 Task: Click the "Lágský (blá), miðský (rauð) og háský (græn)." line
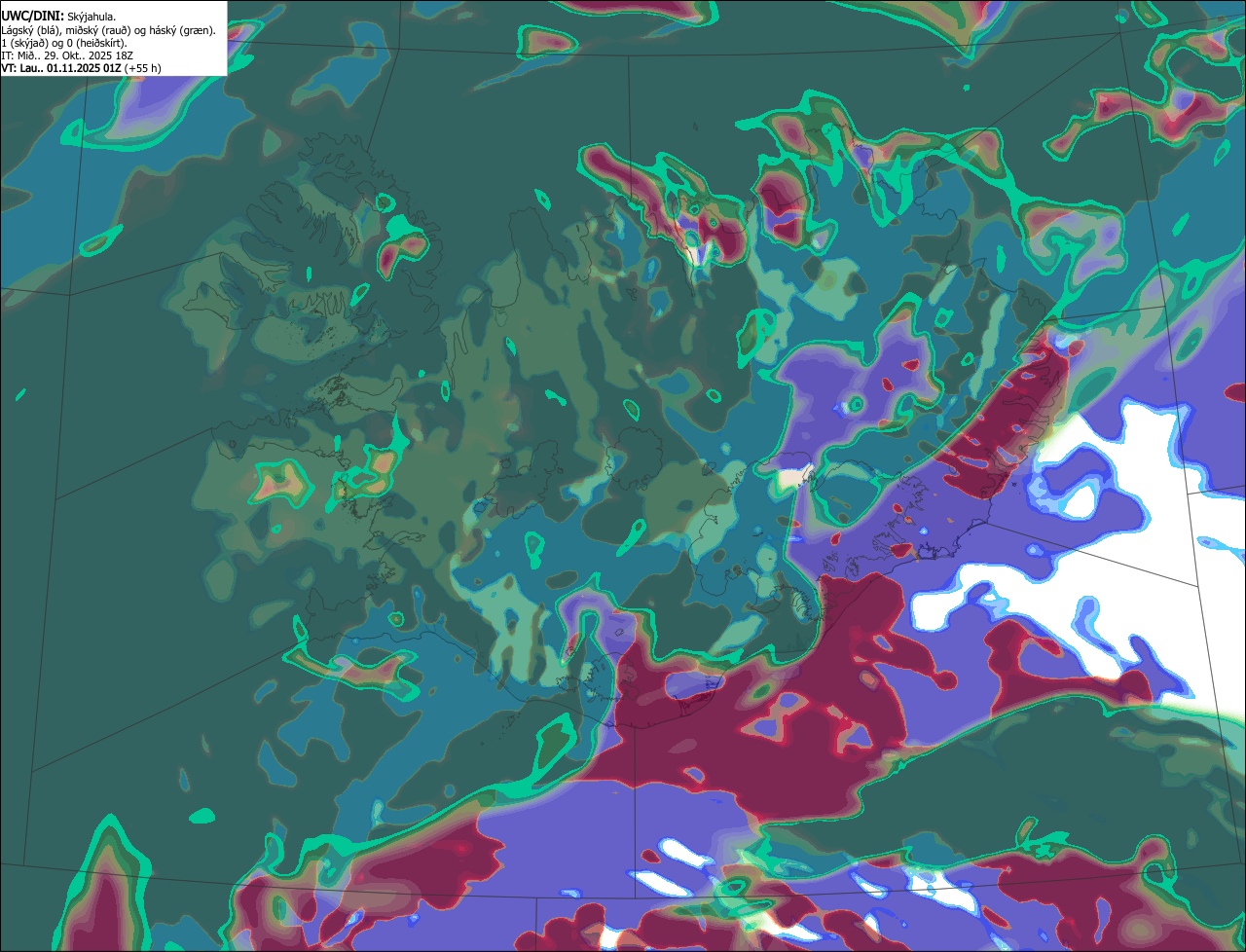pos(109,30)
